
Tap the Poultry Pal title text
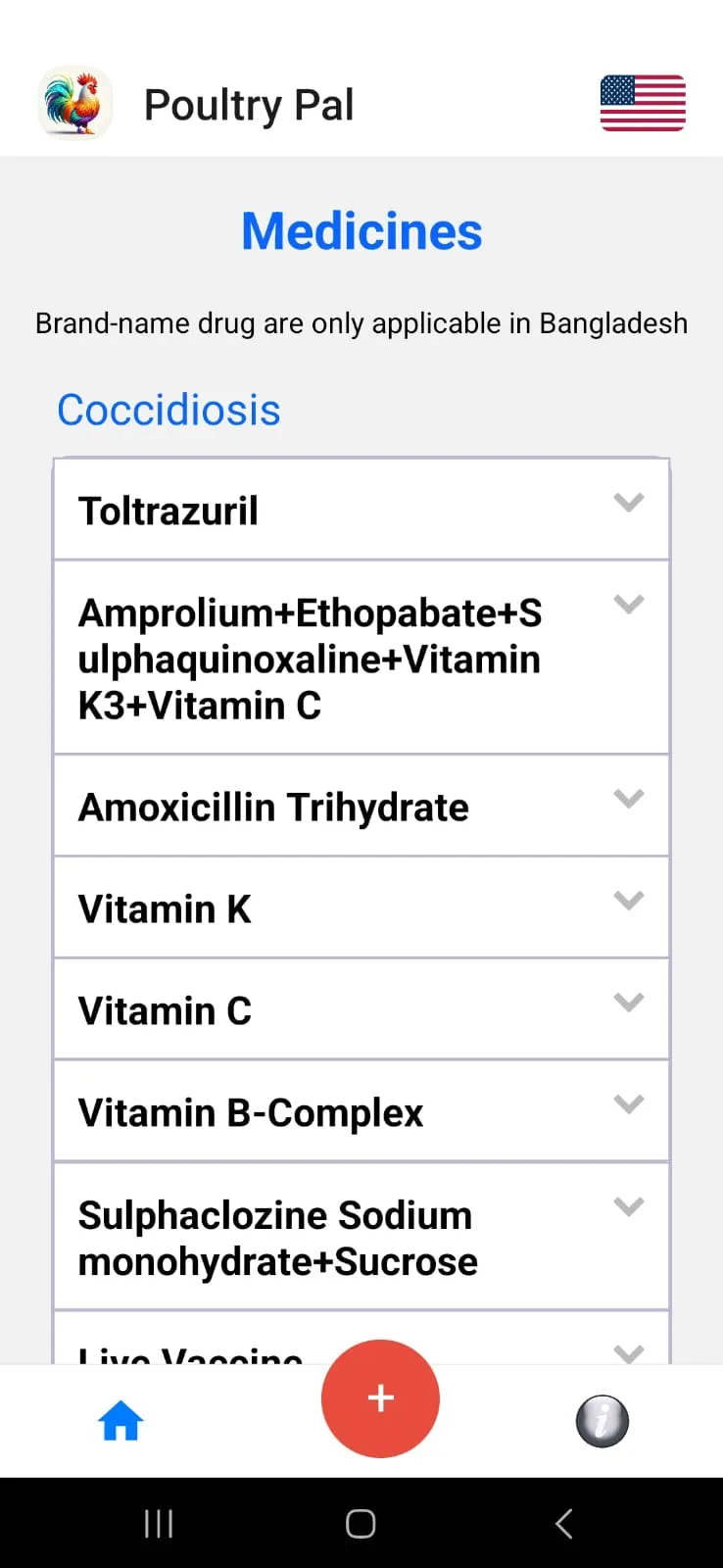(249, 105)
